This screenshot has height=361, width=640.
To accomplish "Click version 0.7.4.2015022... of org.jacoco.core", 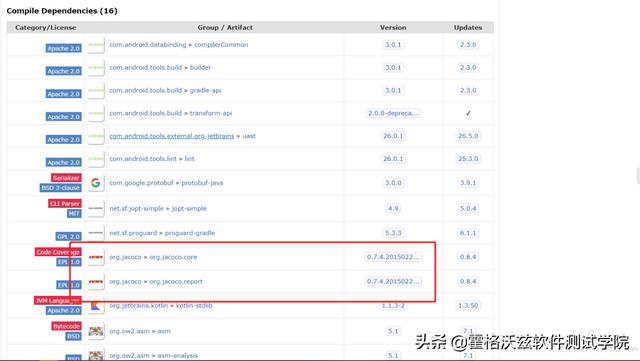I will pyautogui.click(x=393, y=257).
